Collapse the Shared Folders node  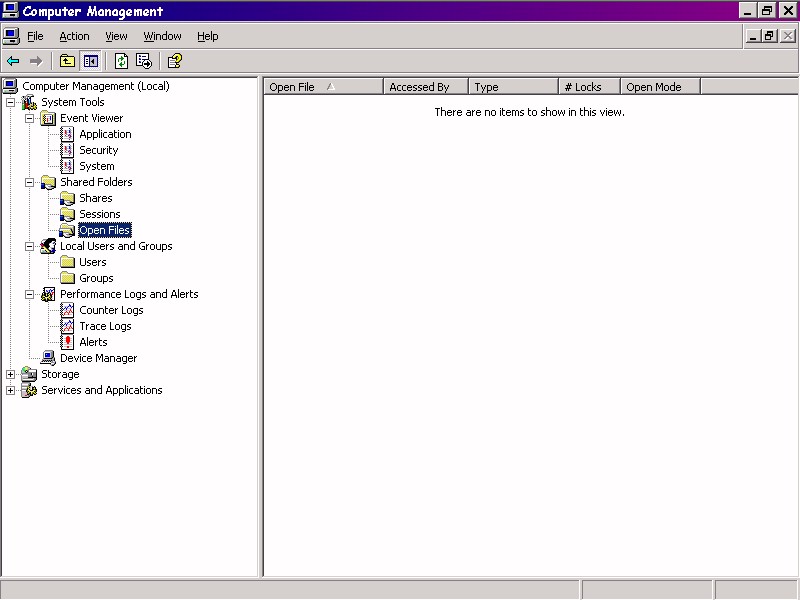[30, 182]
